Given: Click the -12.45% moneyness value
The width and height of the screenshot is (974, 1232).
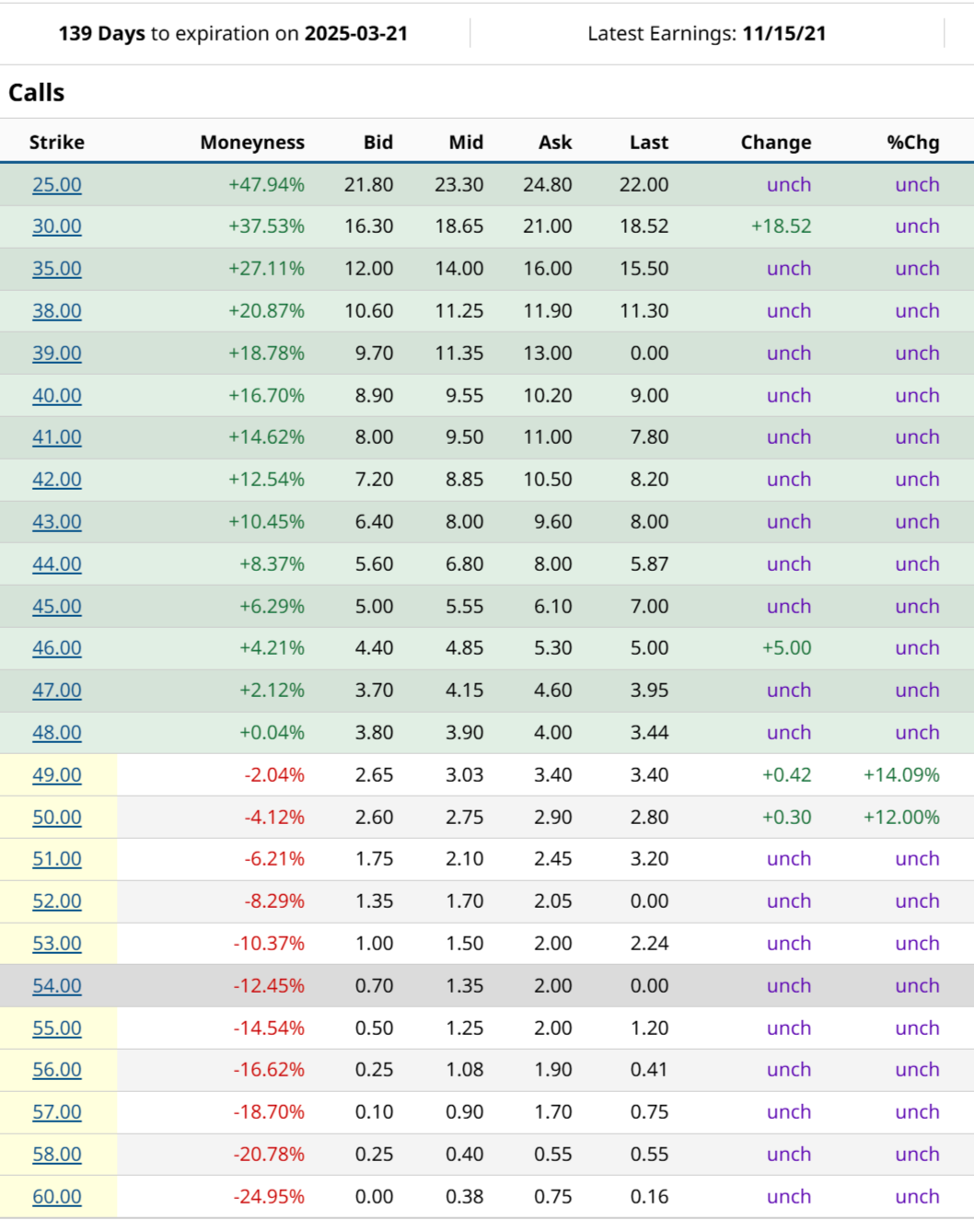Looking at the screenshot, I should coord(269,986).
